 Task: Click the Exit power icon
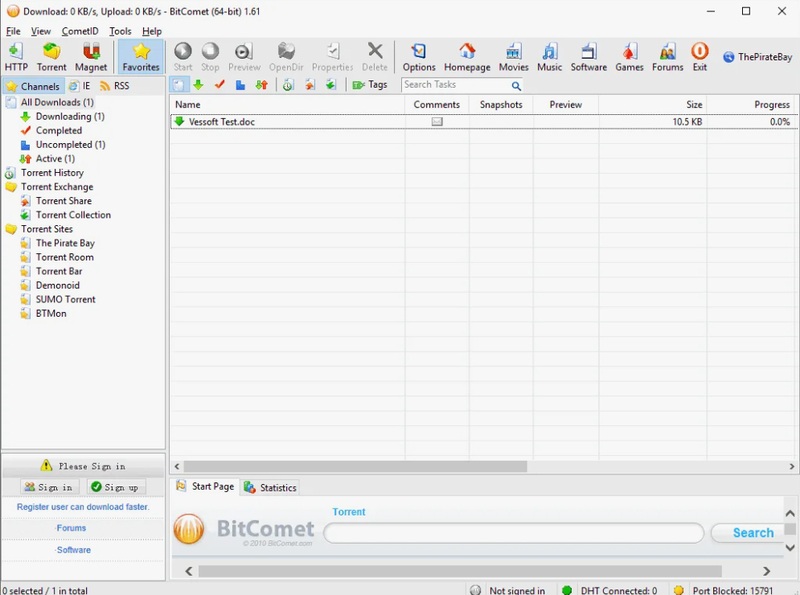[699, 57]
